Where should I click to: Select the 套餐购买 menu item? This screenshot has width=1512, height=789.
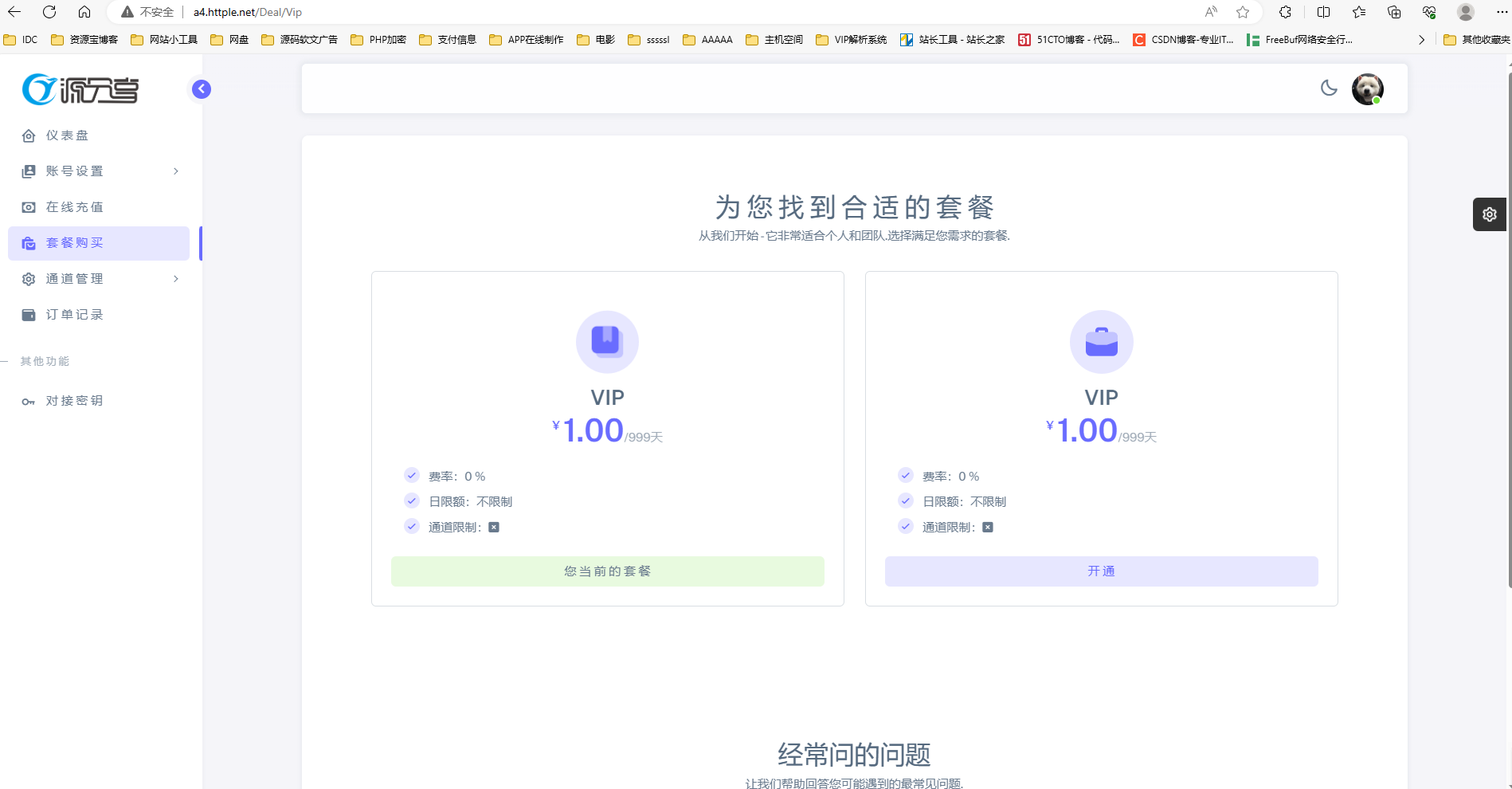[x=76, y=242]
